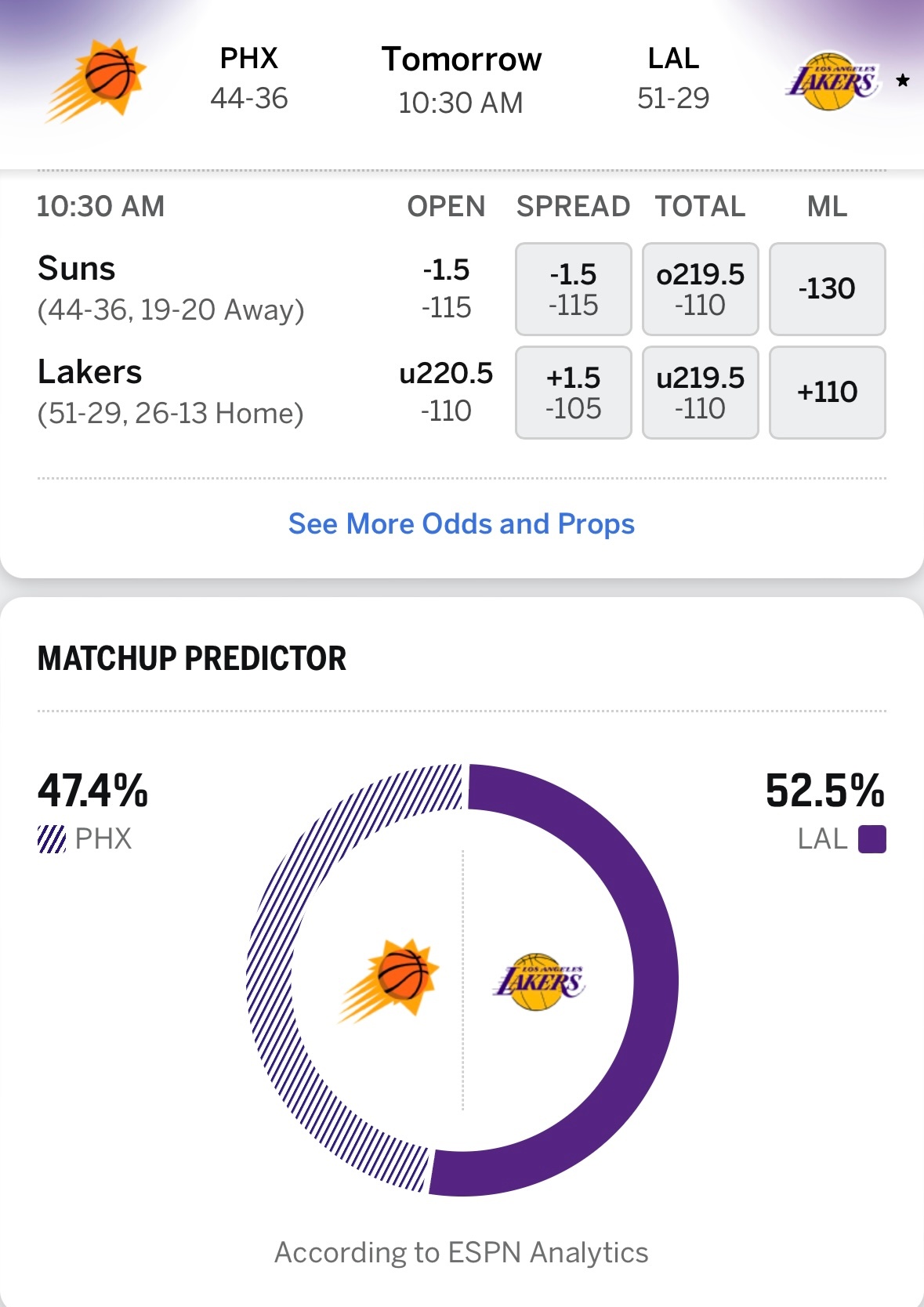Tap the Lakers logo in header

[833, 81]
